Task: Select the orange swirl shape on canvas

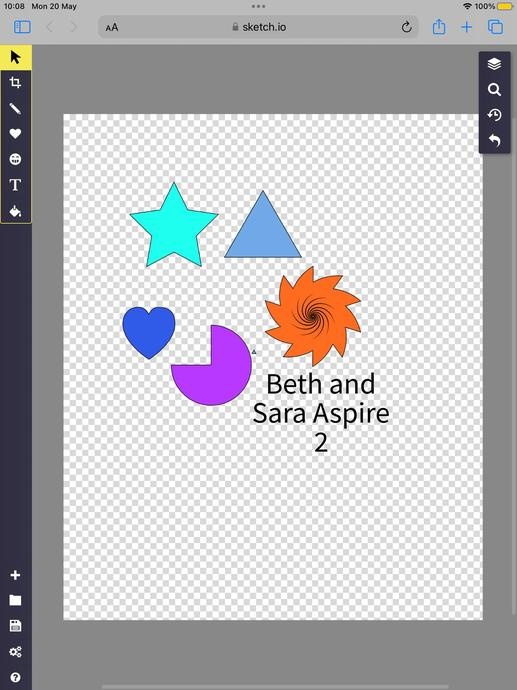Action: pos(313,316)
